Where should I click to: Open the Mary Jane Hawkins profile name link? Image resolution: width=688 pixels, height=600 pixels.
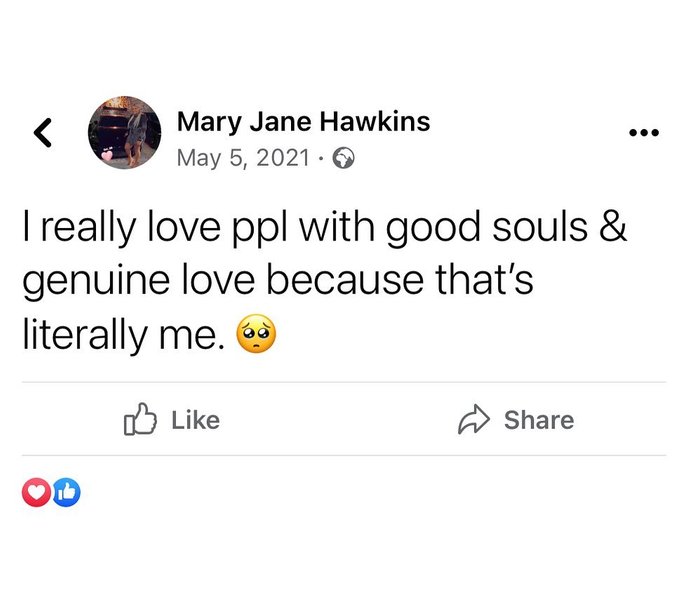point(303,122)
